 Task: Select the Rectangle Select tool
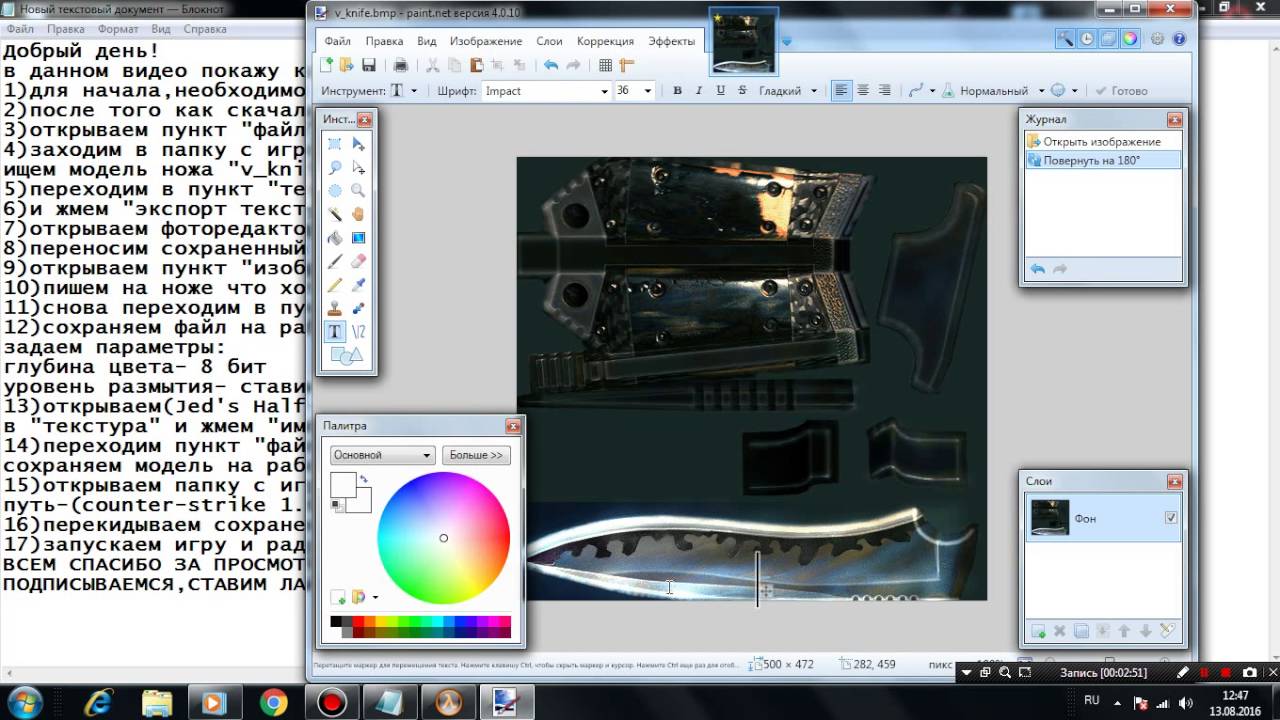pyautogui.click(x=335, y=145)
